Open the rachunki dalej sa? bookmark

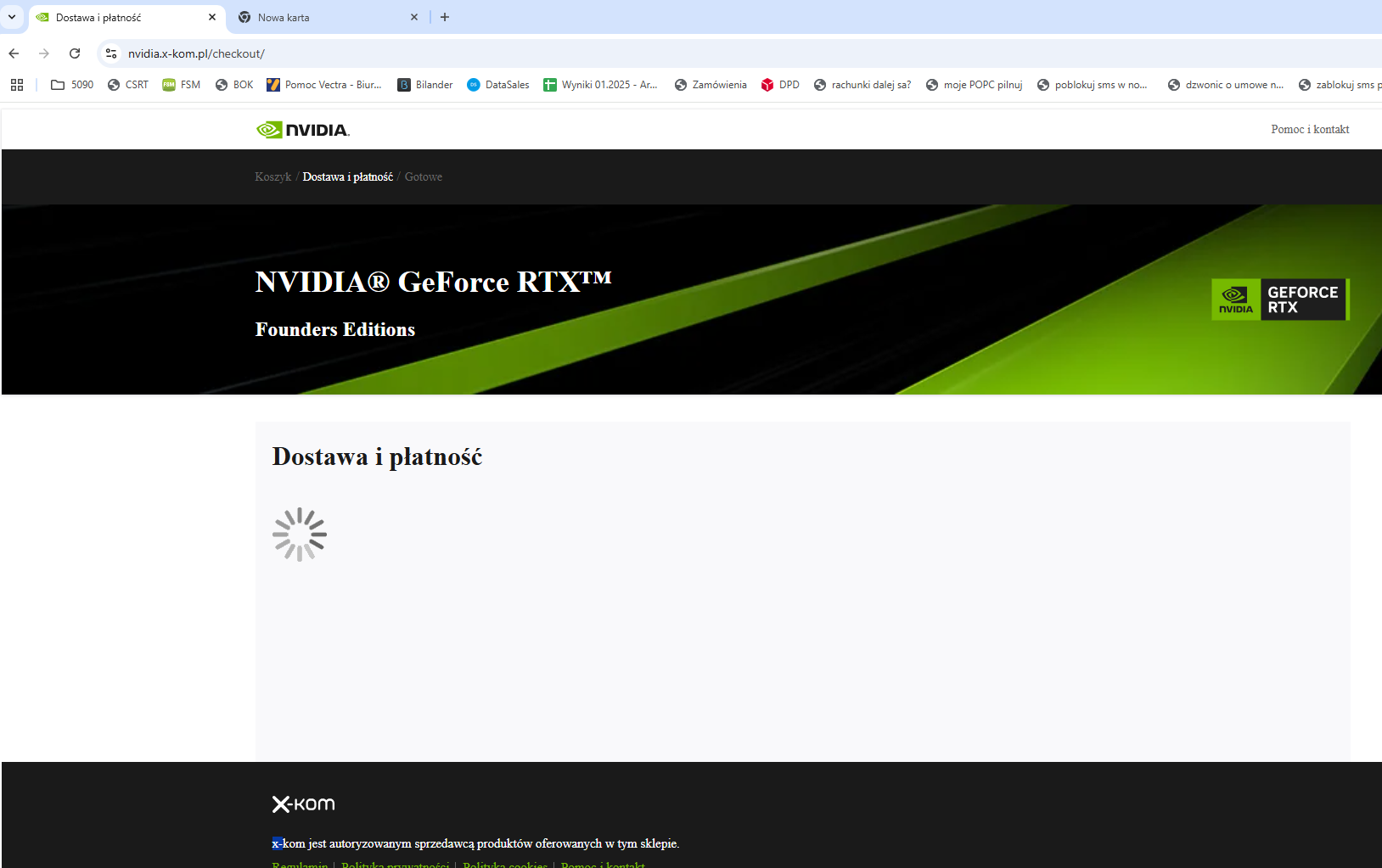click(862, 85)
